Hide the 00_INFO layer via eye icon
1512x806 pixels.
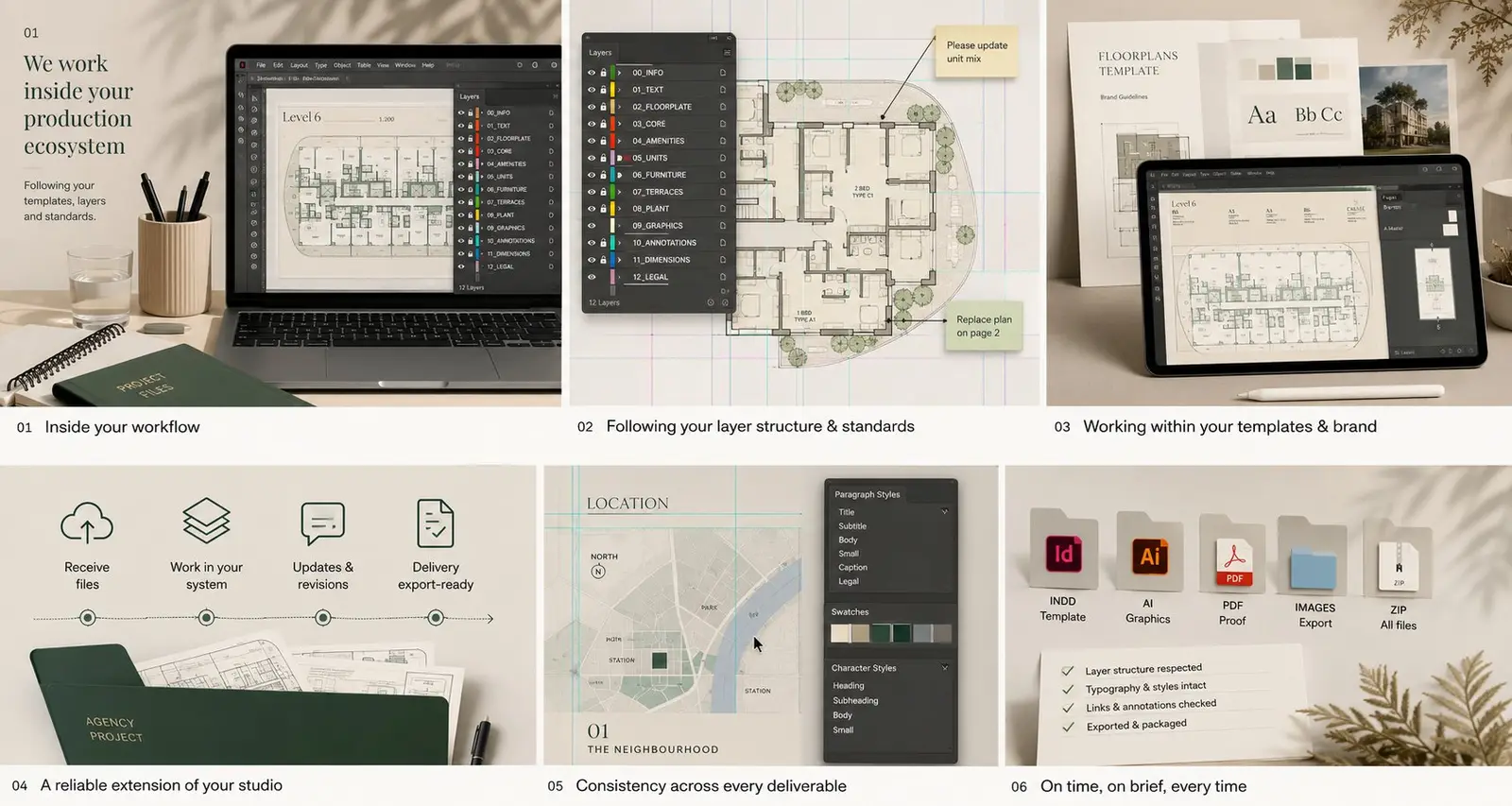(592, 73)
